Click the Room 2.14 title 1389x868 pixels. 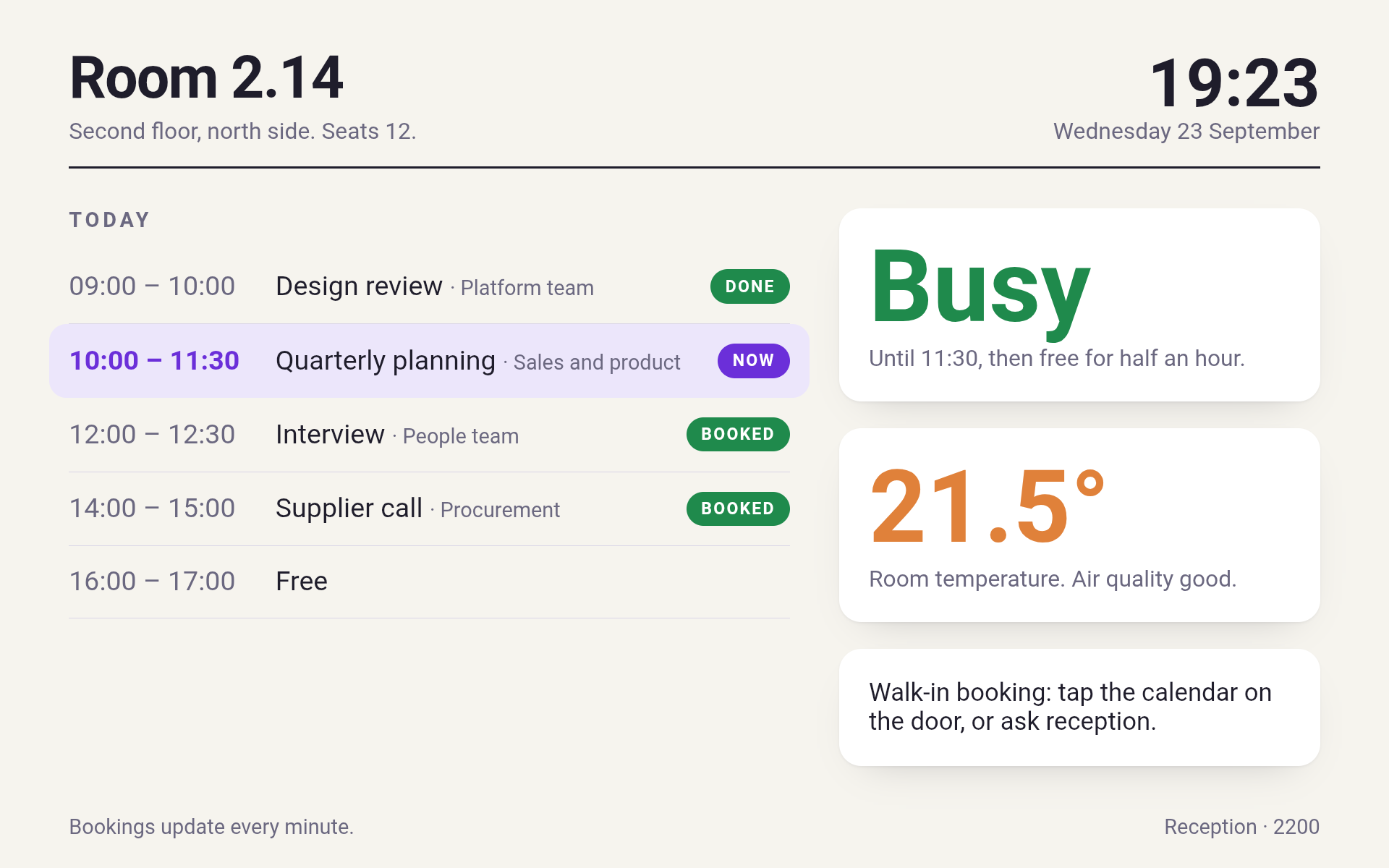[x=206, y=77]
